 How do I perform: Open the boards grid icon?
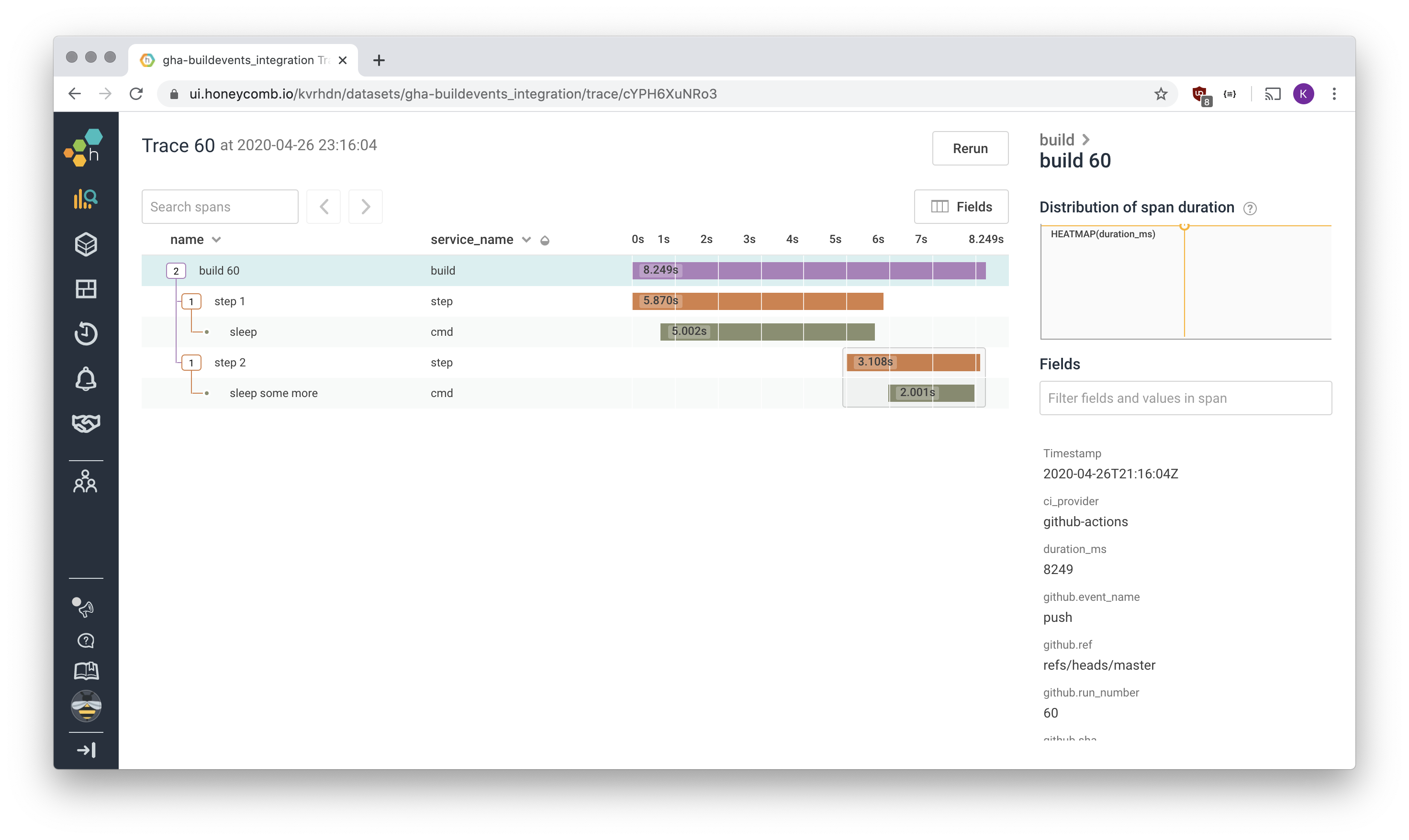coord(86,289)
